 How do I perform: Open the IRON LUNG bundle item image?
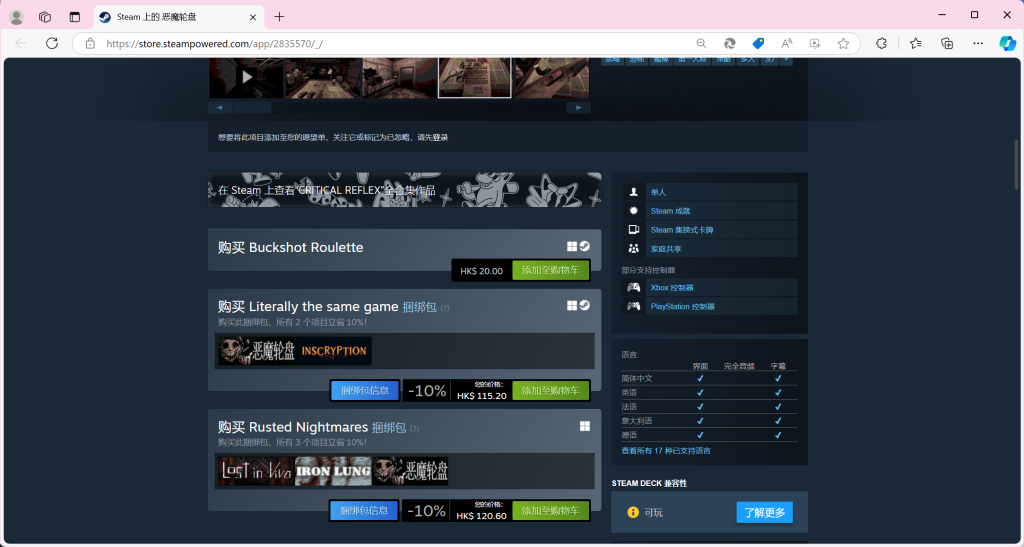pos(333,471)
